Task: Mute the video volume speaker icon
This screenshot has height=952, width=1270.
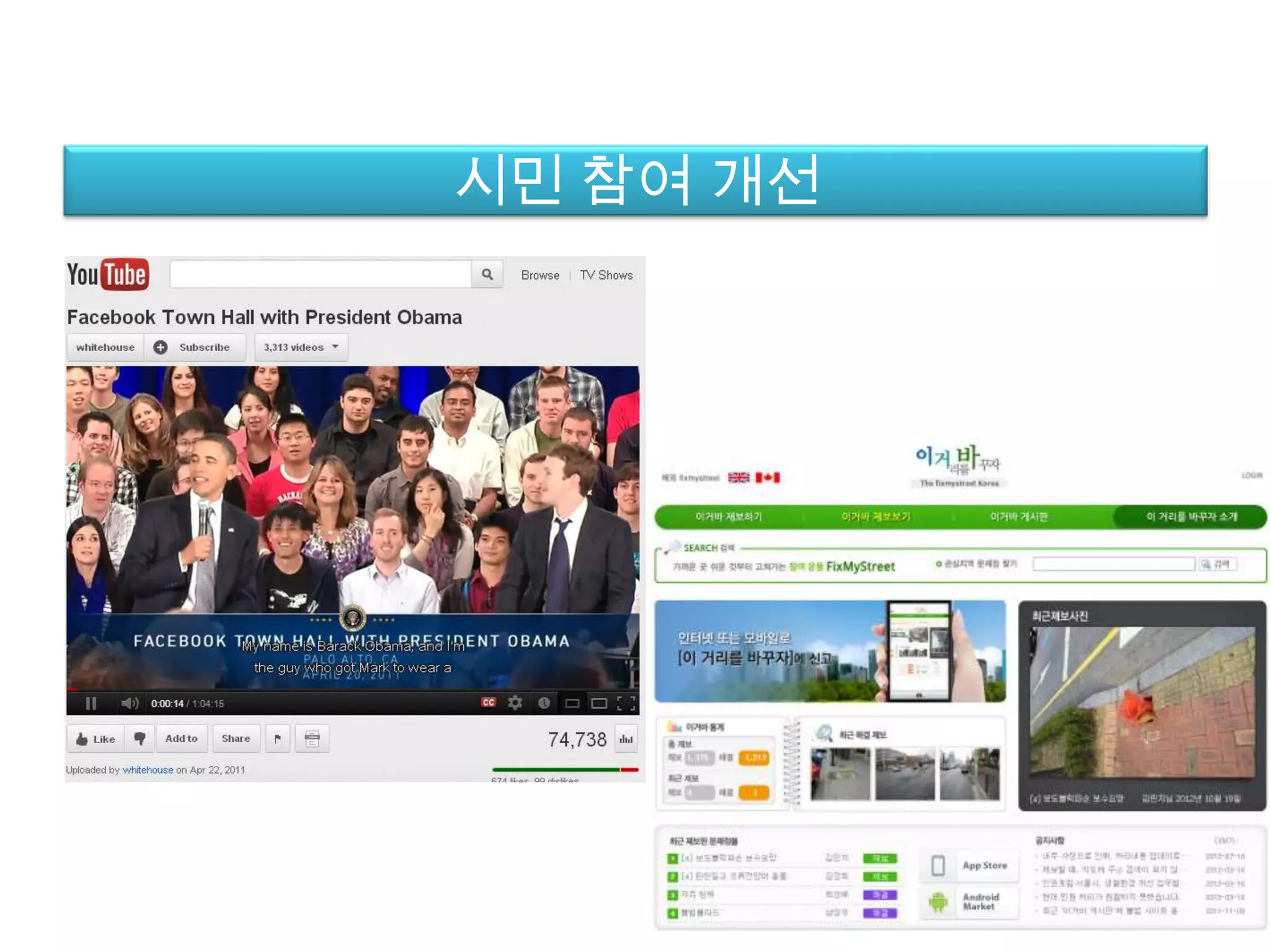Action: [x=130, y=703]
